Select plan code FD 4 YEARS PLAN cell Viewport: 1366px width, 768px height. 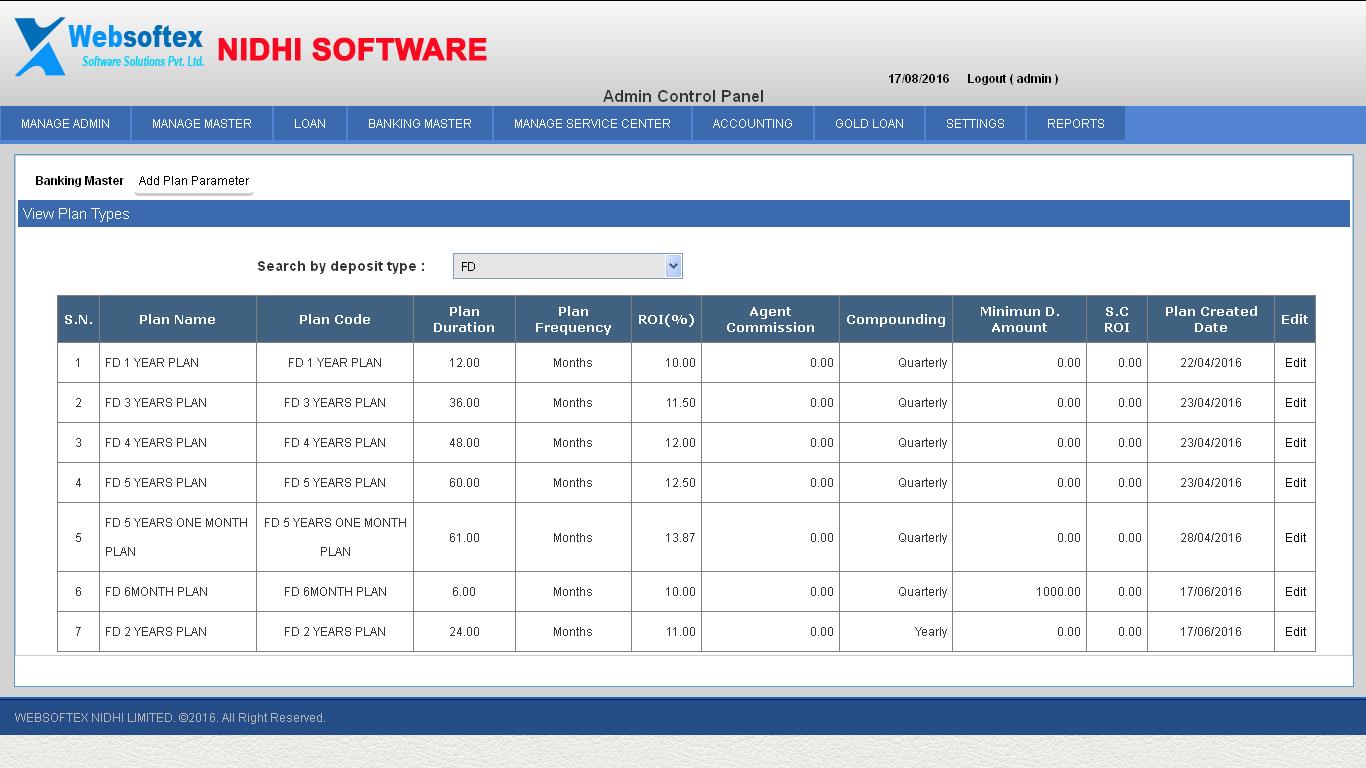pos(335,443)
